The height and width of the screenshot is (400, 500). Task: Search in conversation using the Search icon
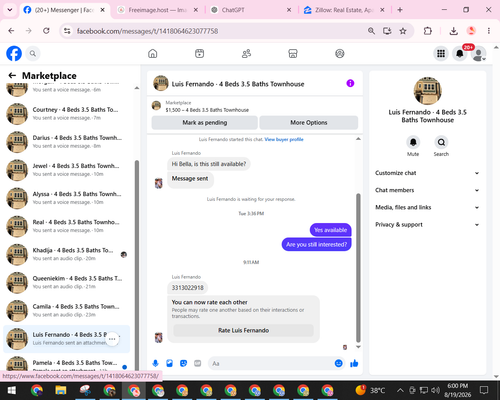(x=441, y=142)
